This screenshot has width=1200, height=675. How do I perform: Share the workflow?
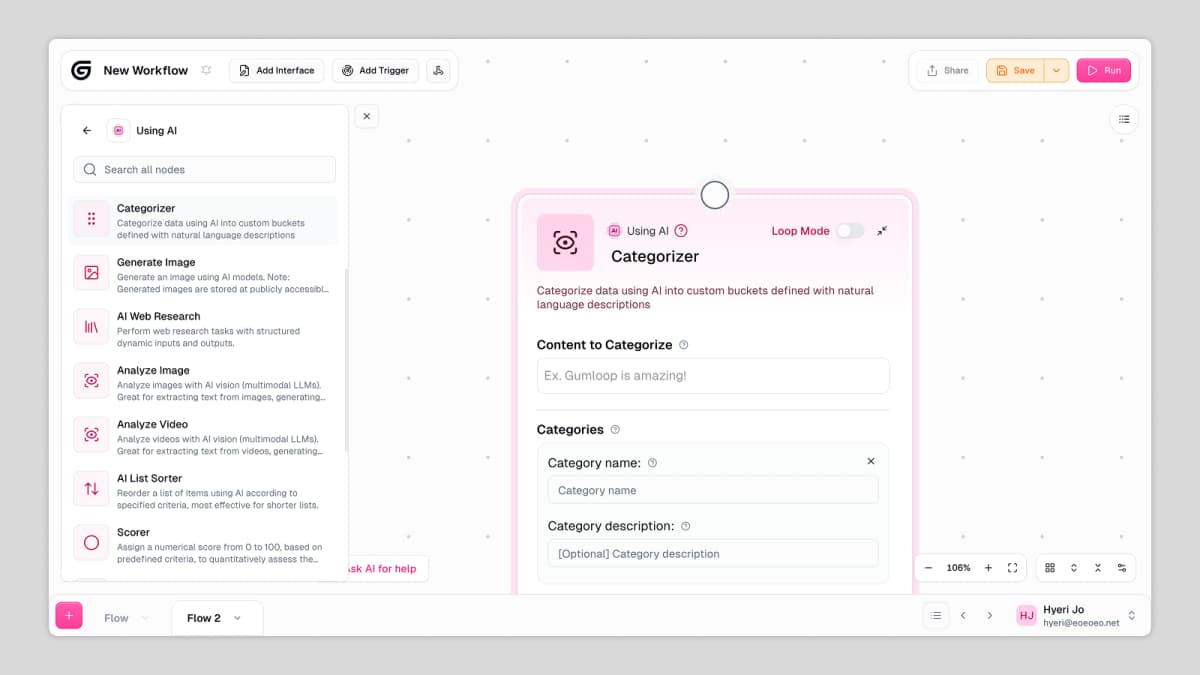click(x=947, y=71)
